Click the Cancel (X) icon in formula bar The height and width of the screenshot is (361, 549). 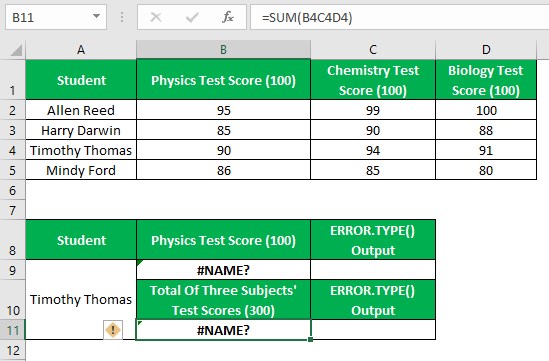pos(156,17)
